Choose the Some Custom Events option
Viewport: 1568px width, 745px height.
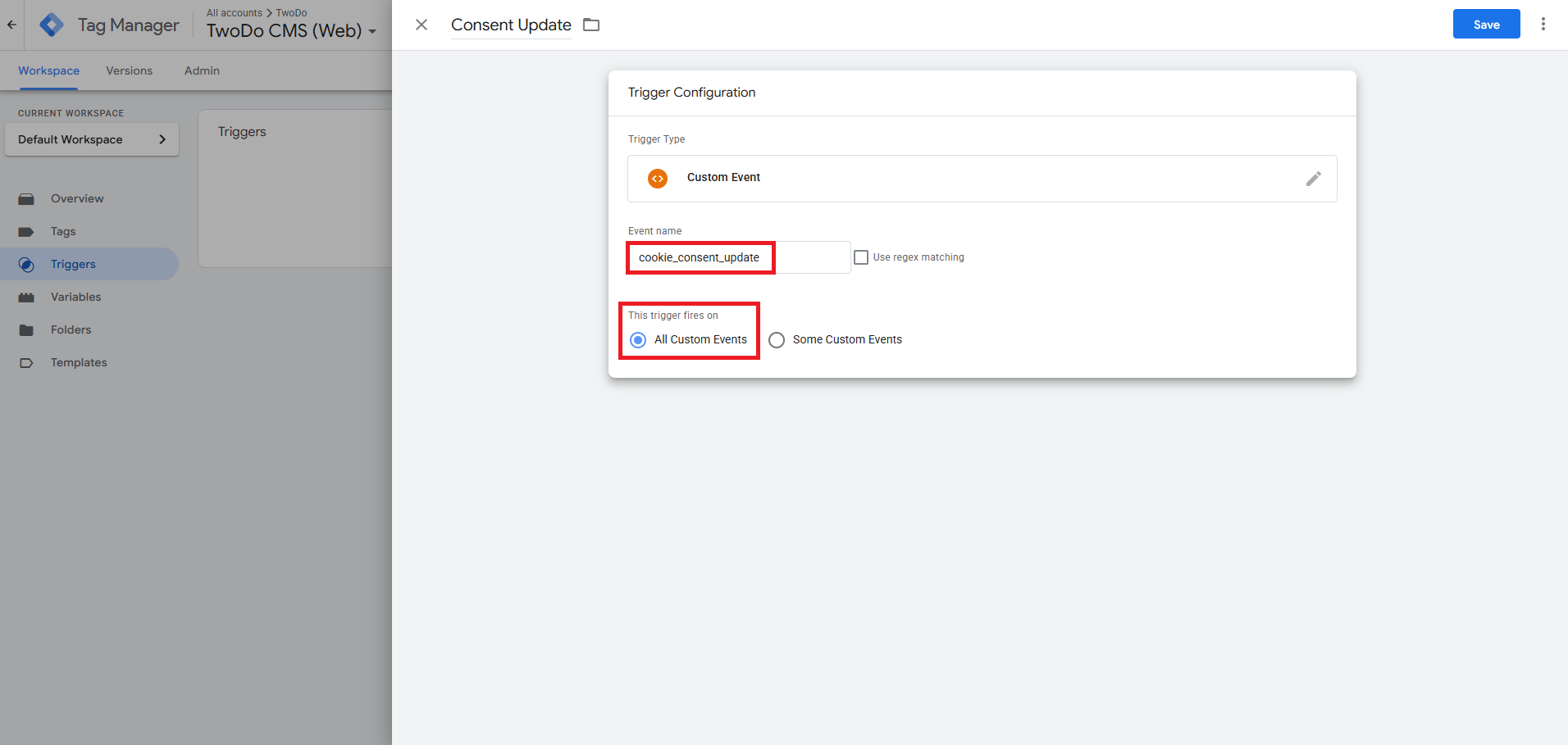777,340
